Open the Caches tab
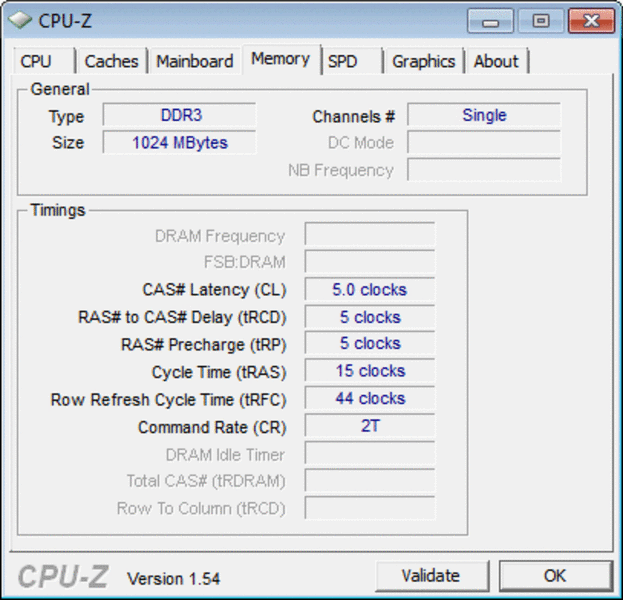Screen dimensions: 623x600 point(112,61)
